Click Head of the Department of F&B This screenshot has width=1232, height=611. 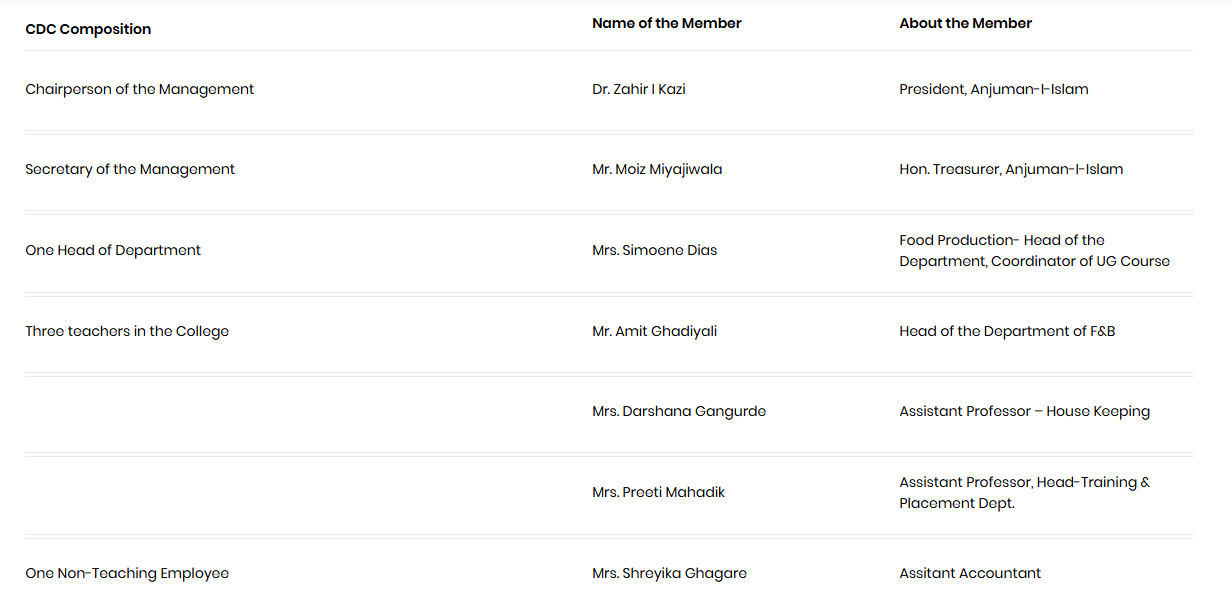click(x=1006, y=331)
